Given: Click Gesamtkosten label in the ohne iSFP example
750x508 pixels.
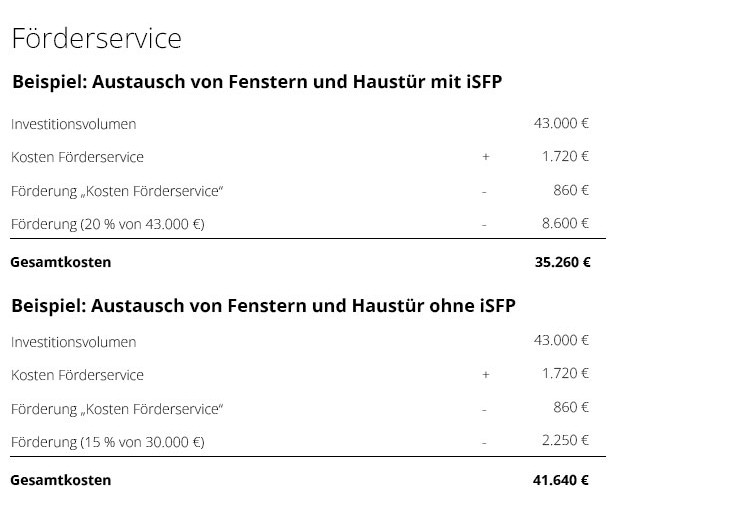Looking at the screenshot, I should click(60, 480).
